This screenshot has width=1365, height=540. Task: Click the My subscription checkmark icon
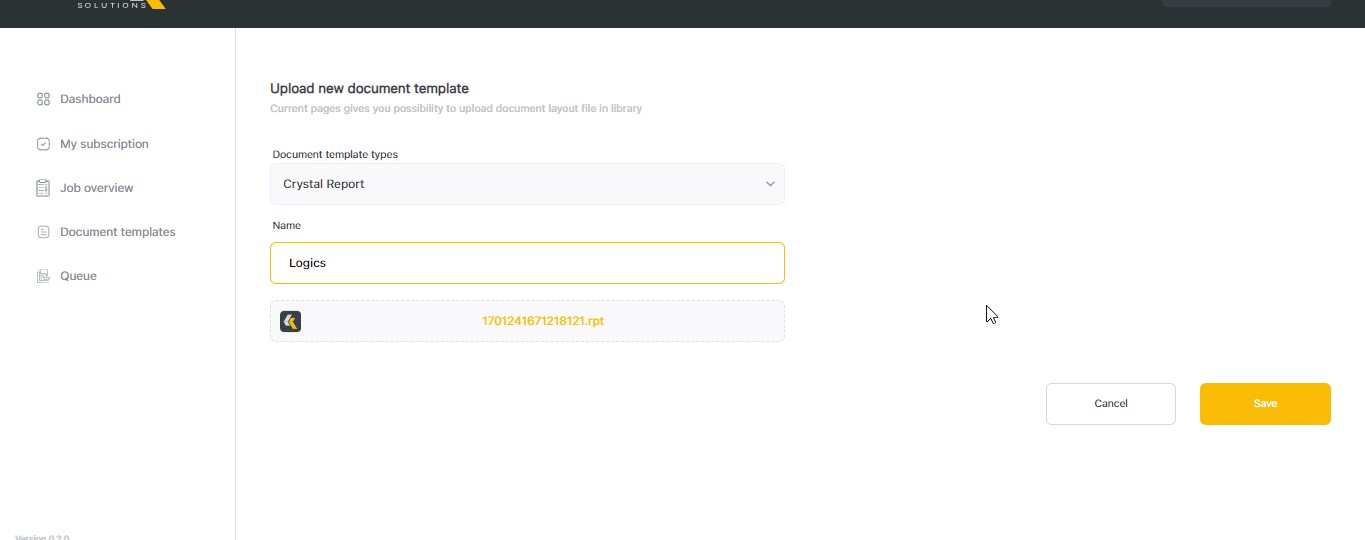(x=43, y=144)
